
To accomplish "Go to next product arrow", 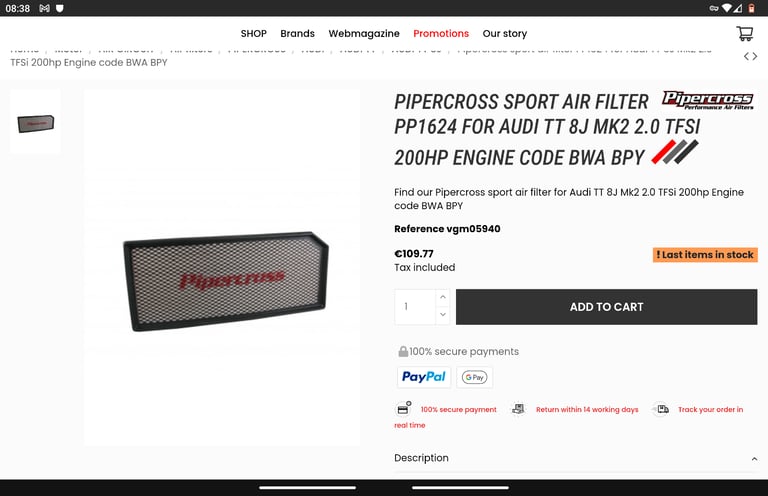I will tap(755, 56).
